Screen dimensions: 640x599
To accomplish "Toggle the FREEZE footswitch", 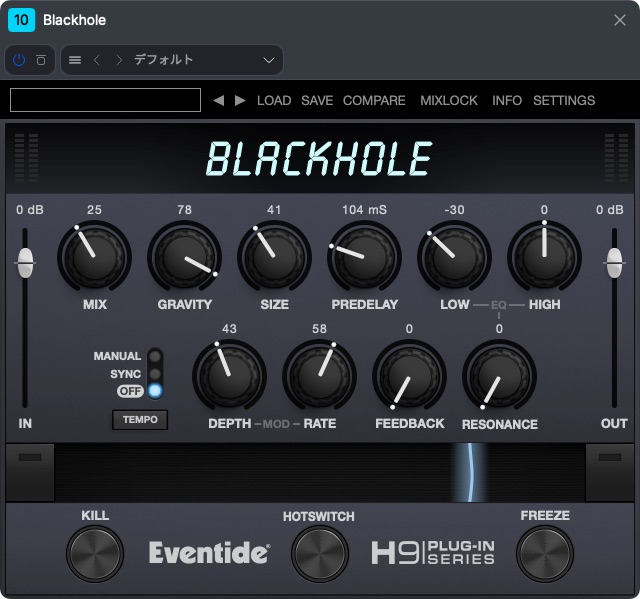I will pyautogui.click(x=544, y=554).
